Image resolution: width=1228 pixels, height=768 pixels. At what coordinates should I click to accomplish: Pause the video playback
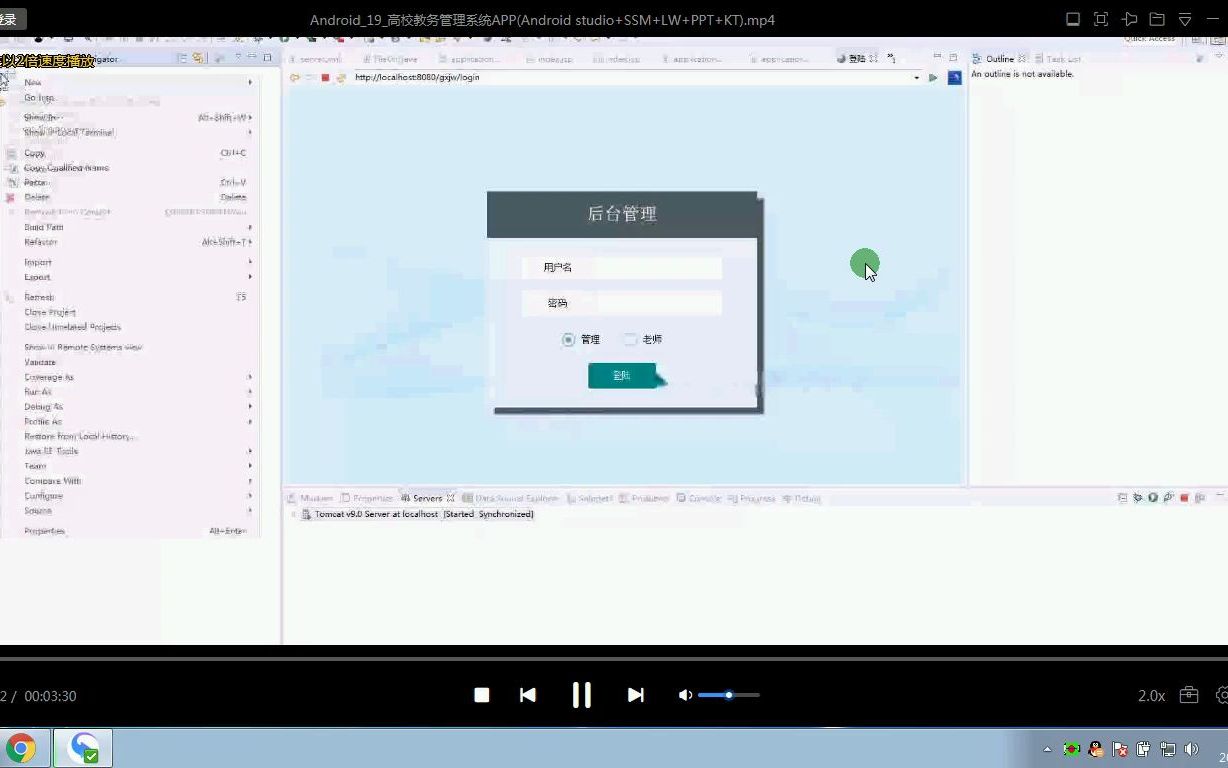582,694
